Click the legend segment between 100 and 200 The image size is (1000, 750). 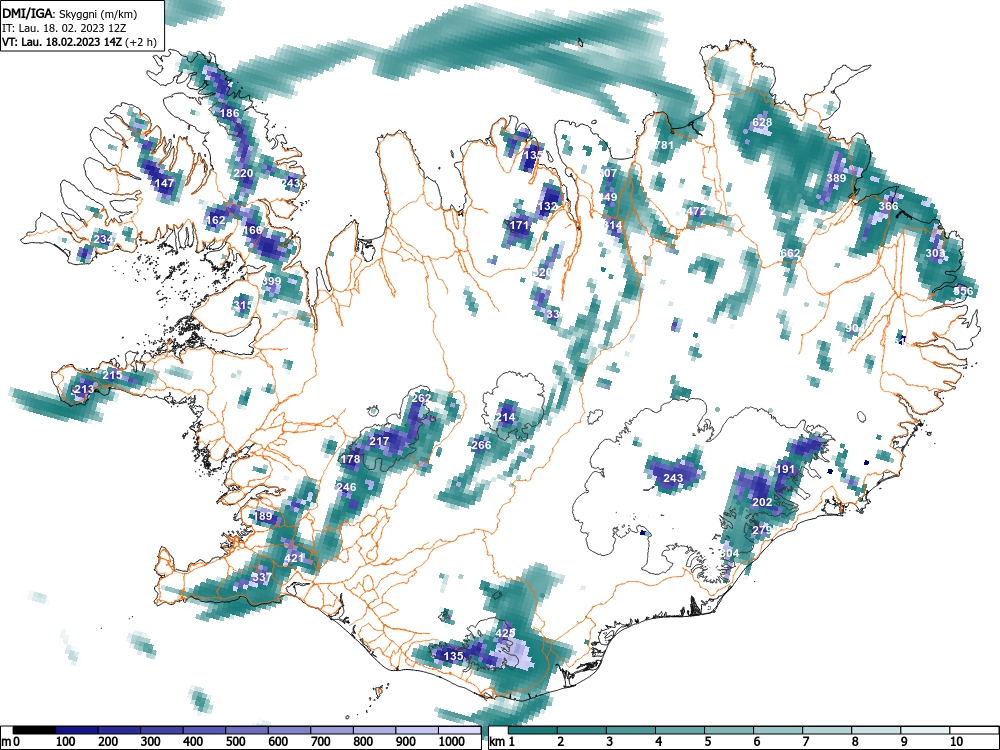[x=77, y=730]
